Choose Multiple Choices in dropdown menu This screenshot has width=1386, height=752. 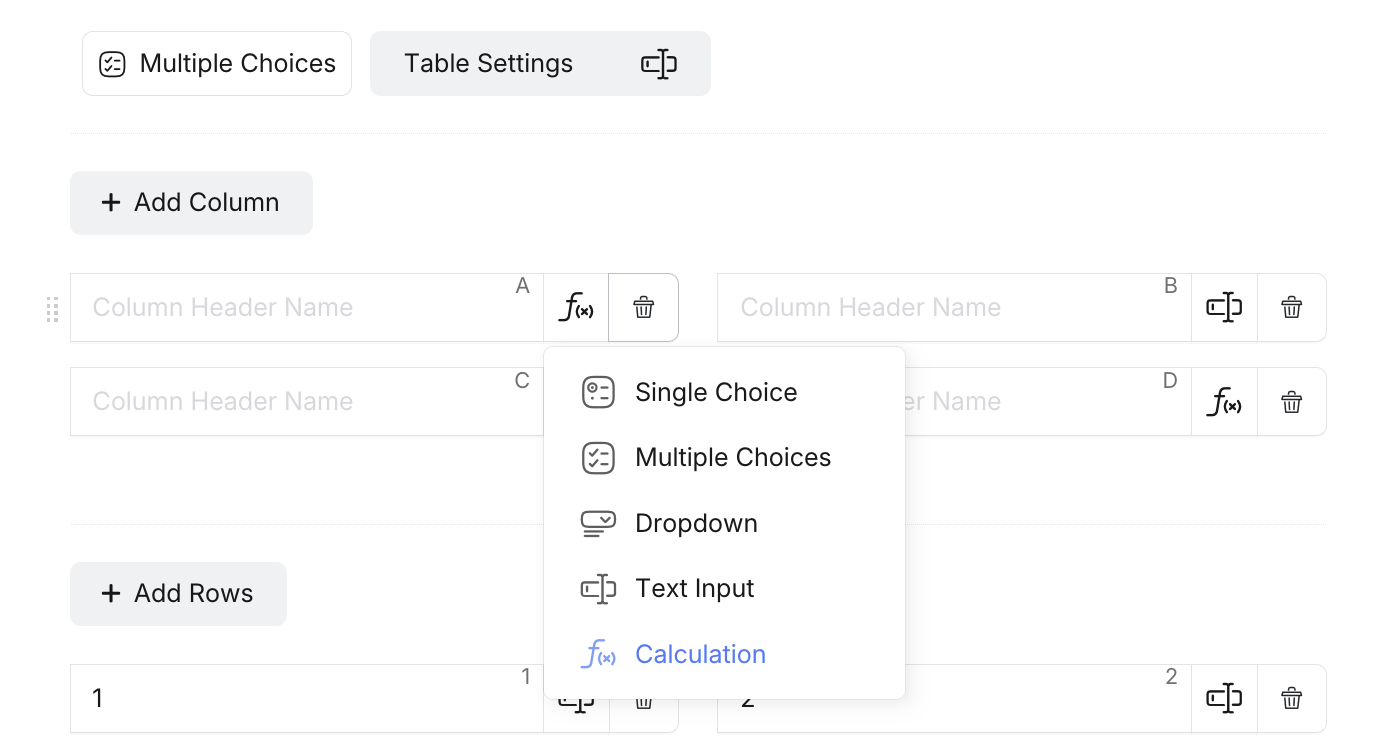[x=732, y=458]
